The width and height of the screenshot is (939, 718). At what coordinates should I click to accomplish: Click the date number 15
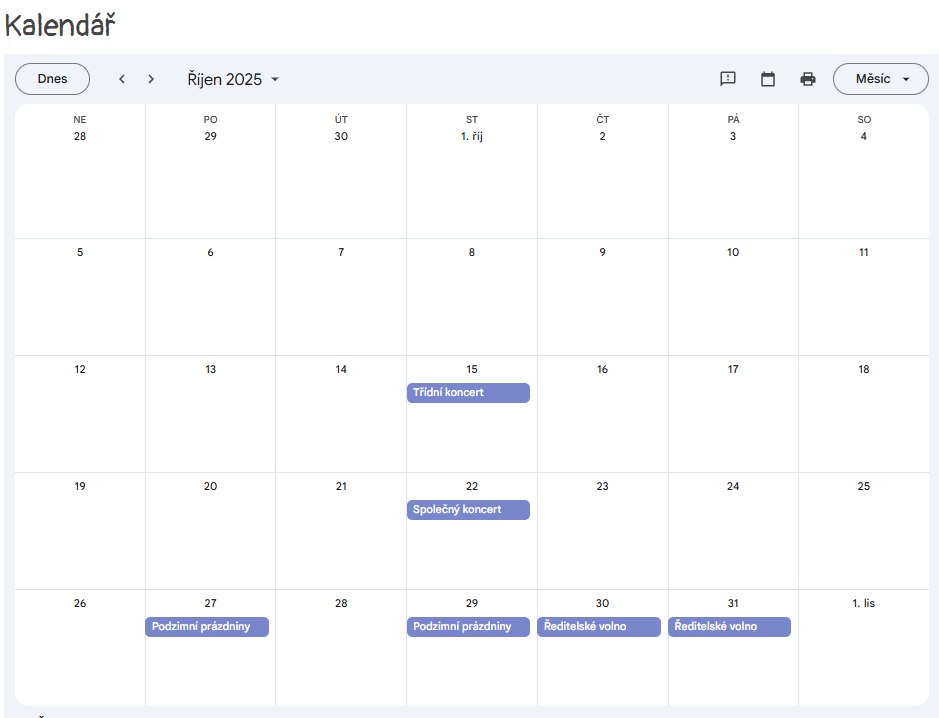472,370
